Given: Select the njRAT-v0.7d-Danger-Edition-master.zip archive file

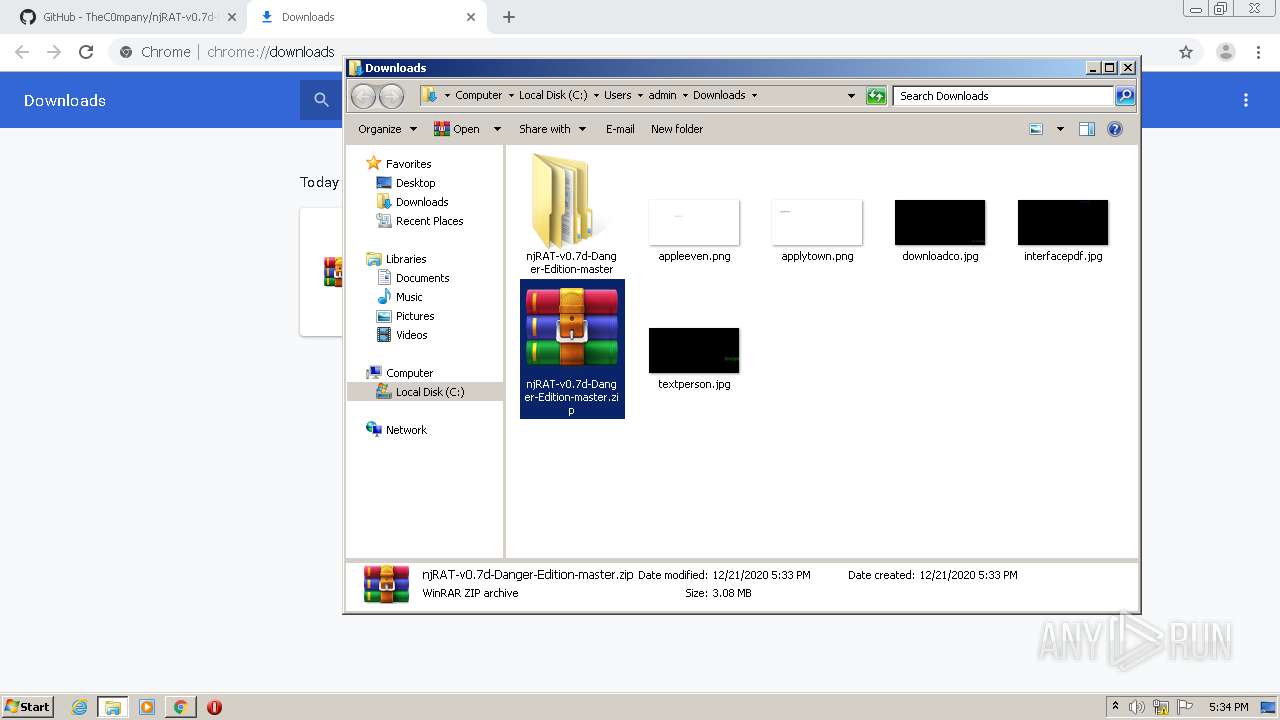Looking at the screenshot, I should (x=572, y=349).
